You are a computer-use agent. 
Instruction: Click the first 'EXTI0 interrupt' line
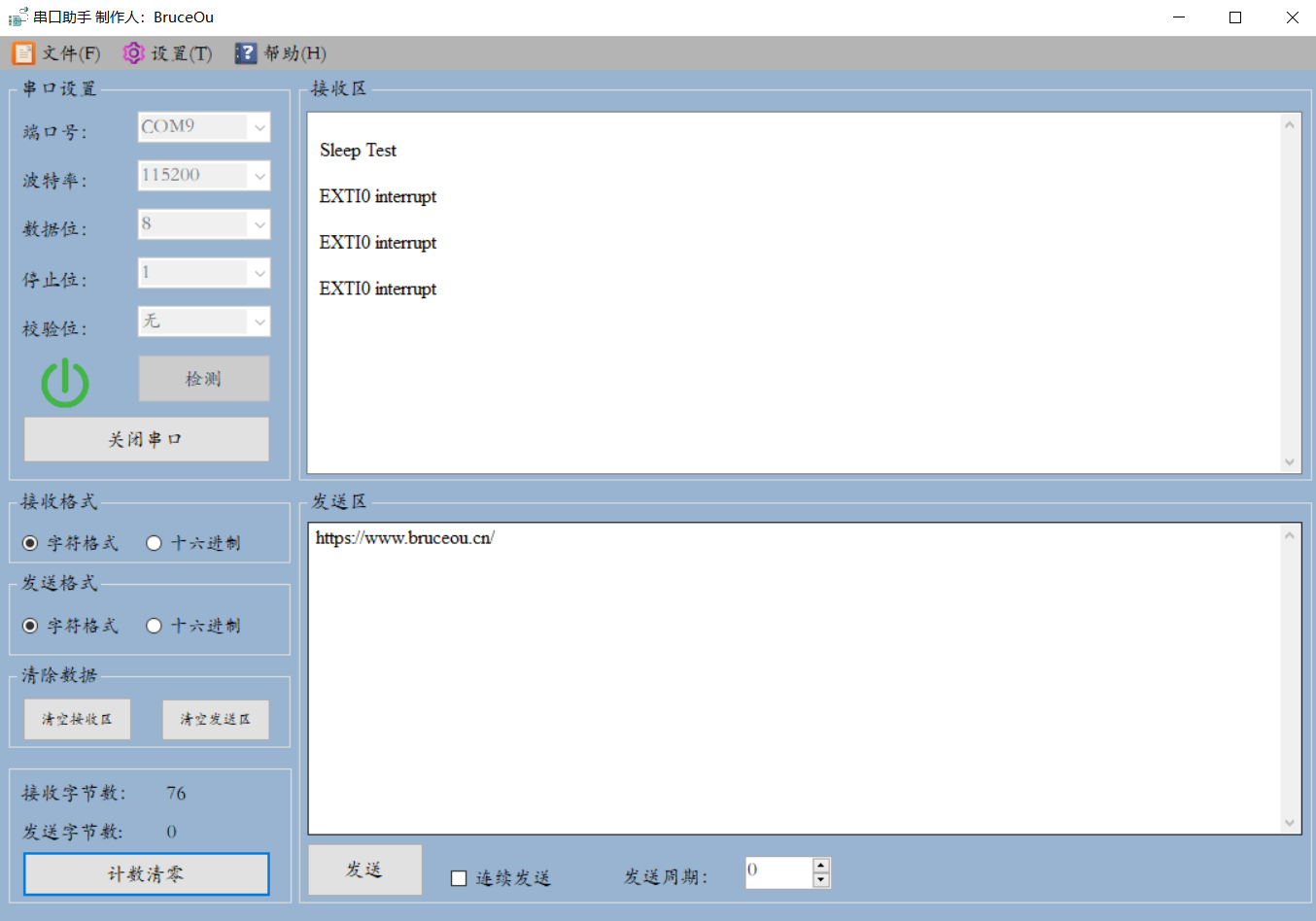(x=377, y=196)
